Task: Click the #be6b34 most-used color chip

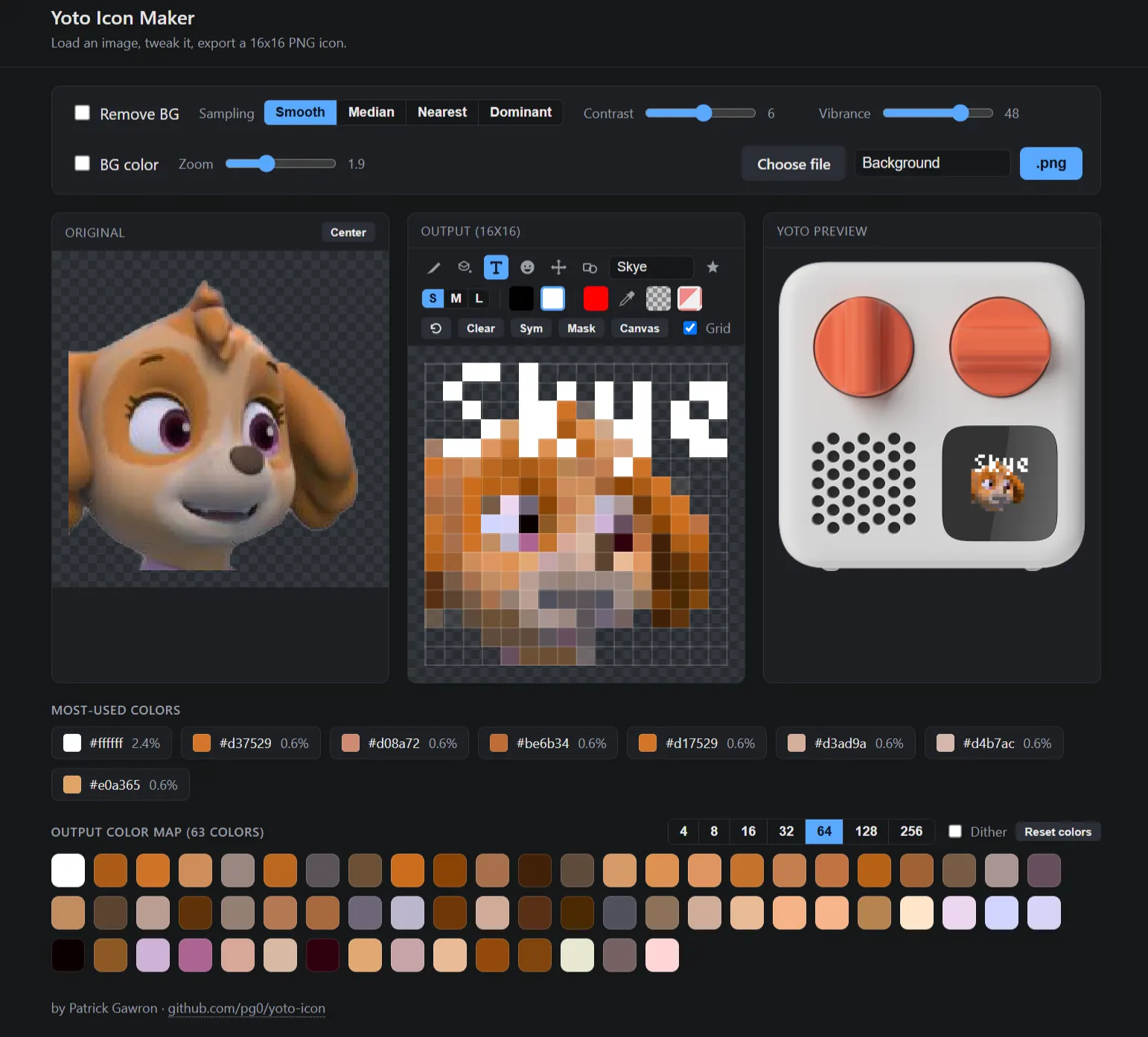Action: pyautogui.click(x=548, y=743)
